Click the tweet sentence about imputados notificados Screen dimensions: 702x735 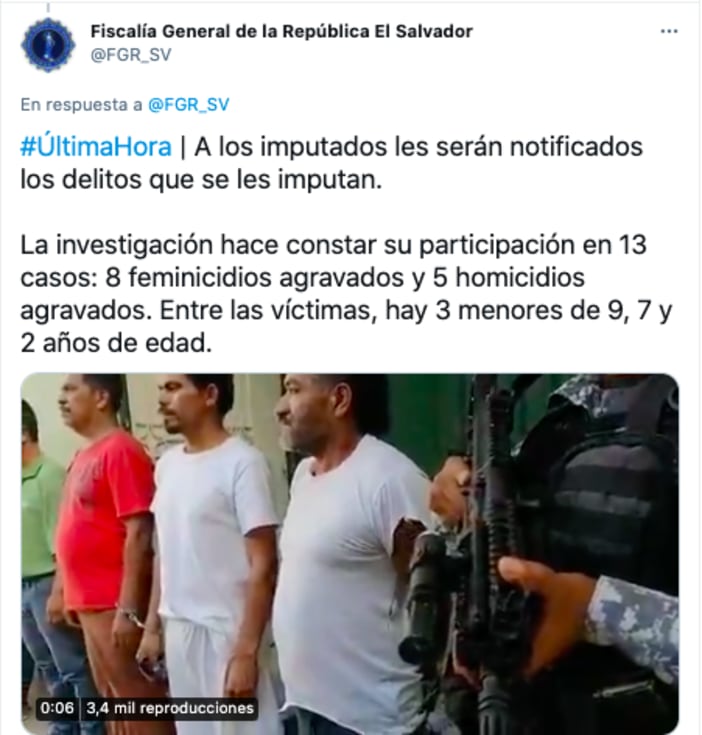(x=331, y=163)
